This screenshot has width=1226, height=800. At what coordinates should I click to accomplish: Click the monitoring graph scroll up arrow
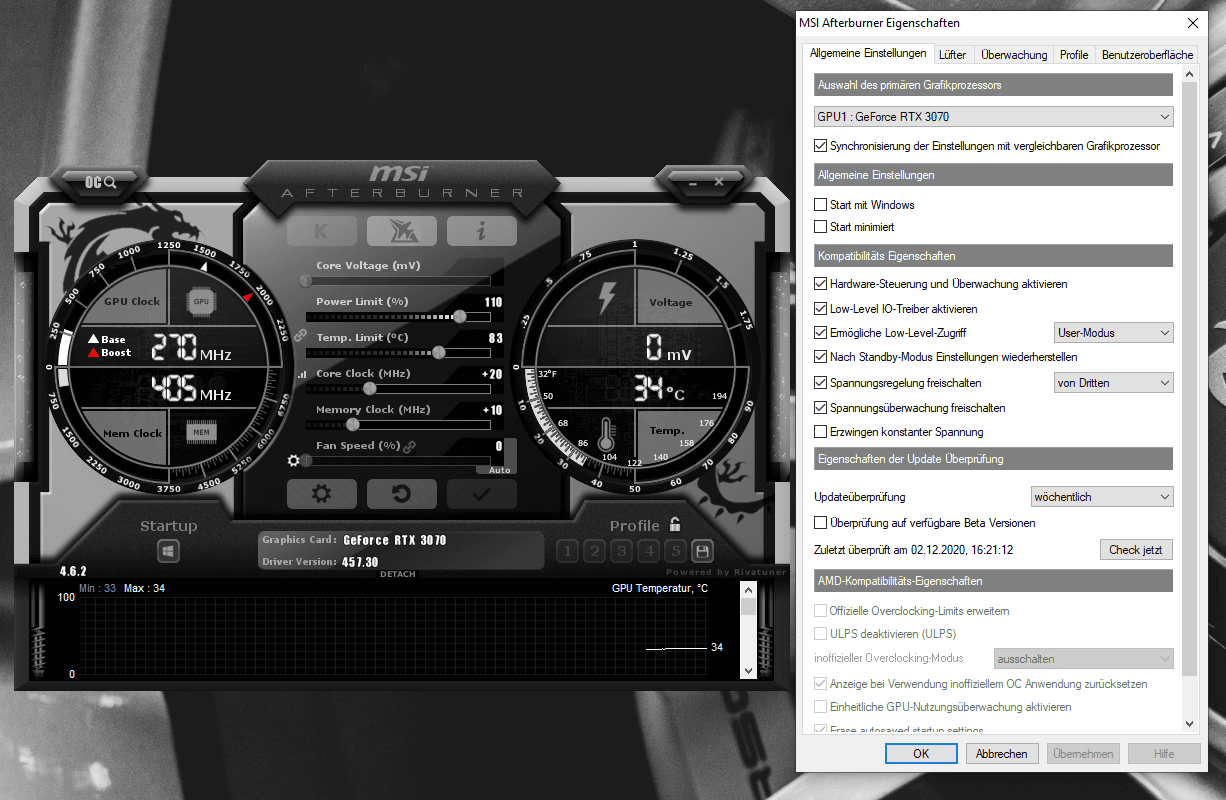pos(747,589)
